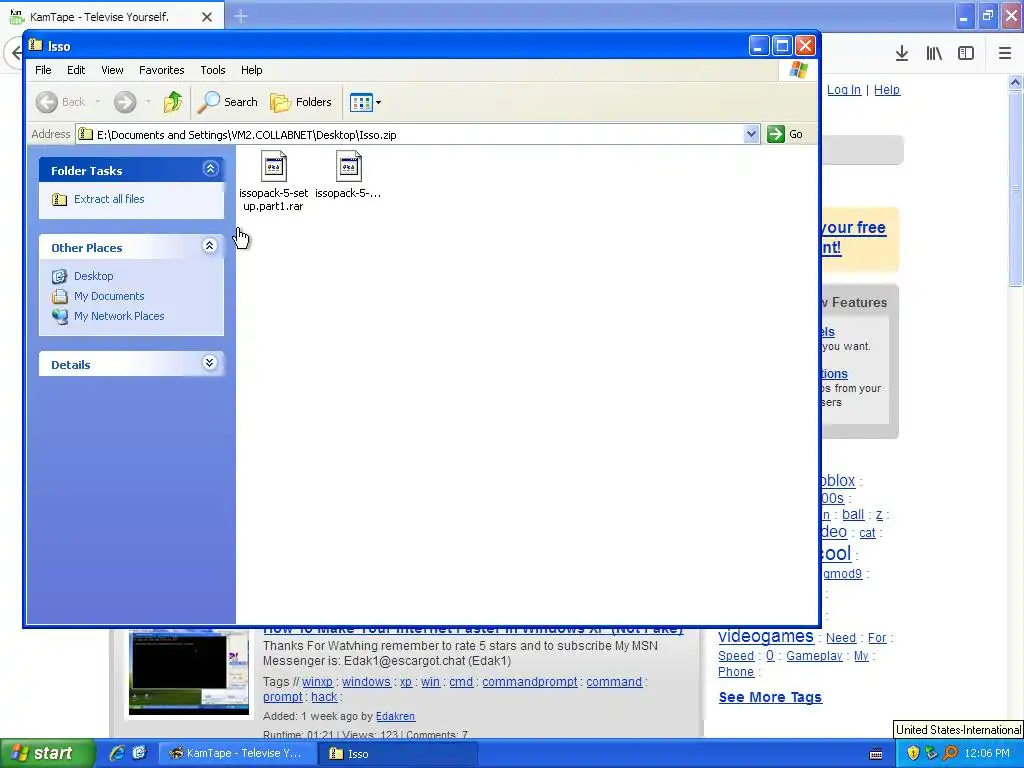Viewport: 1024px width, 768px height.
Task: Click the Forward arrow button
Action: [125, 102]
